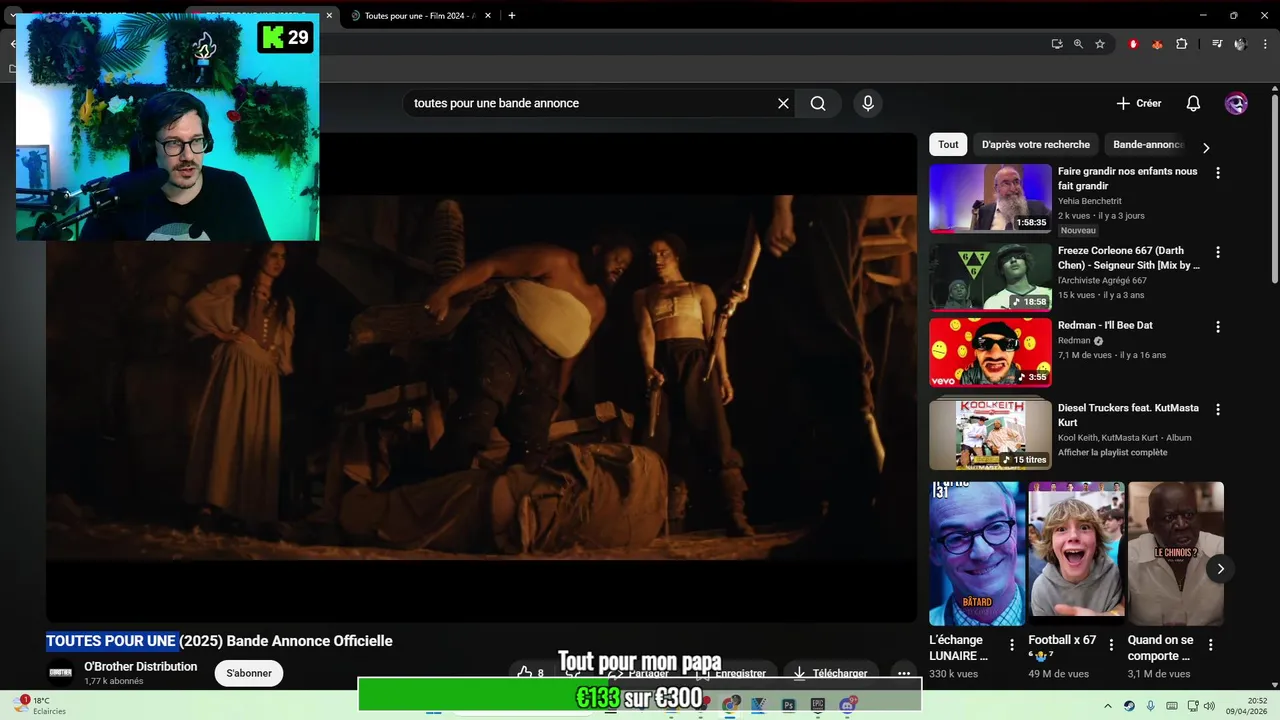Open options for L'échange LUNAIRE short
The image size is (1280, 720).
coord(1011,645)
